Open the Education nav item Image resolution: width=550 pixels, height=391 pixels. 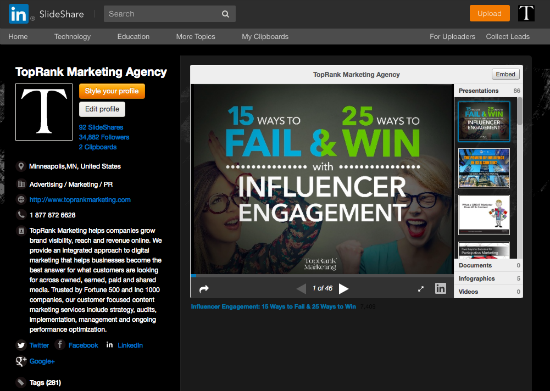coord(133,36)
